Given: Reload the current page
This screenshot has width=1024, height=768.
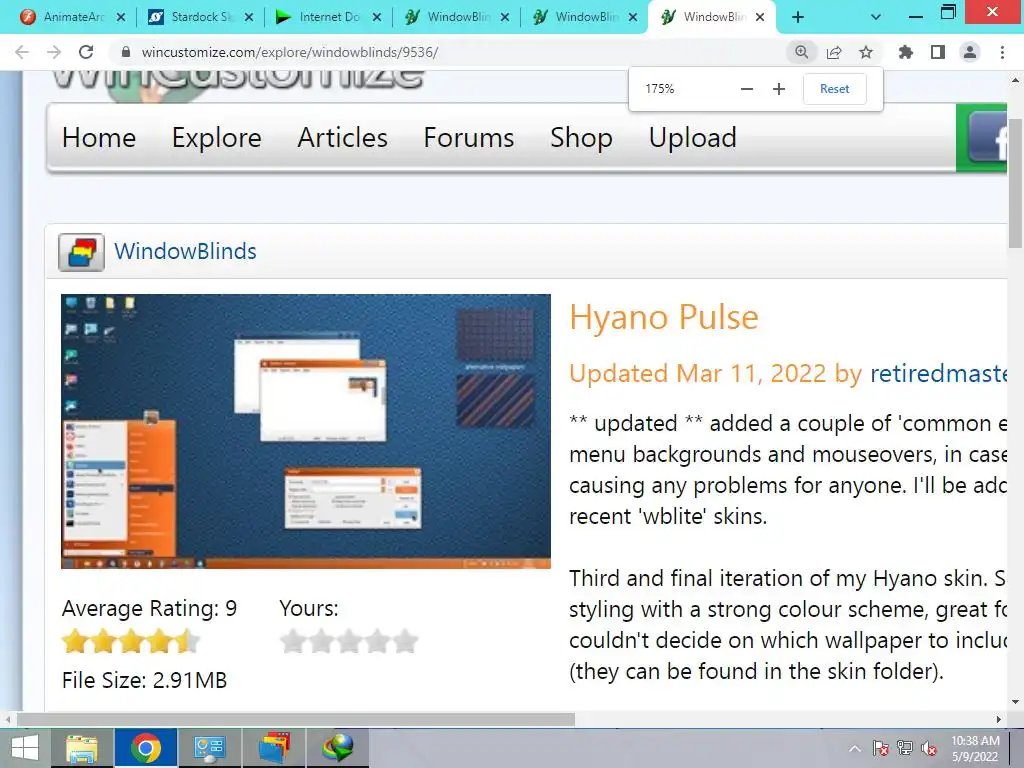Looking at the screenshot, I should click(86, 52).
